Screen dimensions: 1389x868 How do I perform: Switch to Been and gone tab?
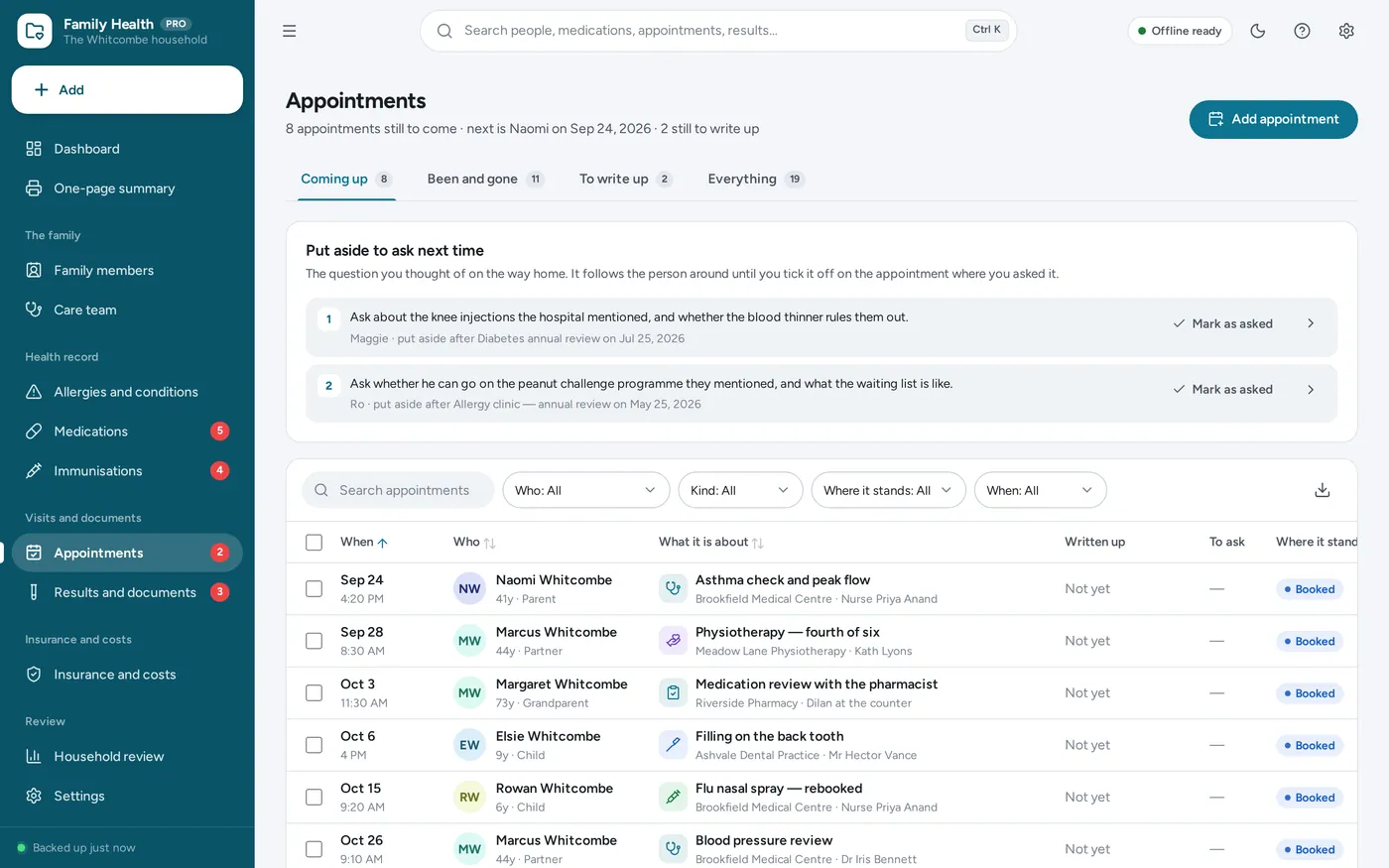(x=485, y=179)
